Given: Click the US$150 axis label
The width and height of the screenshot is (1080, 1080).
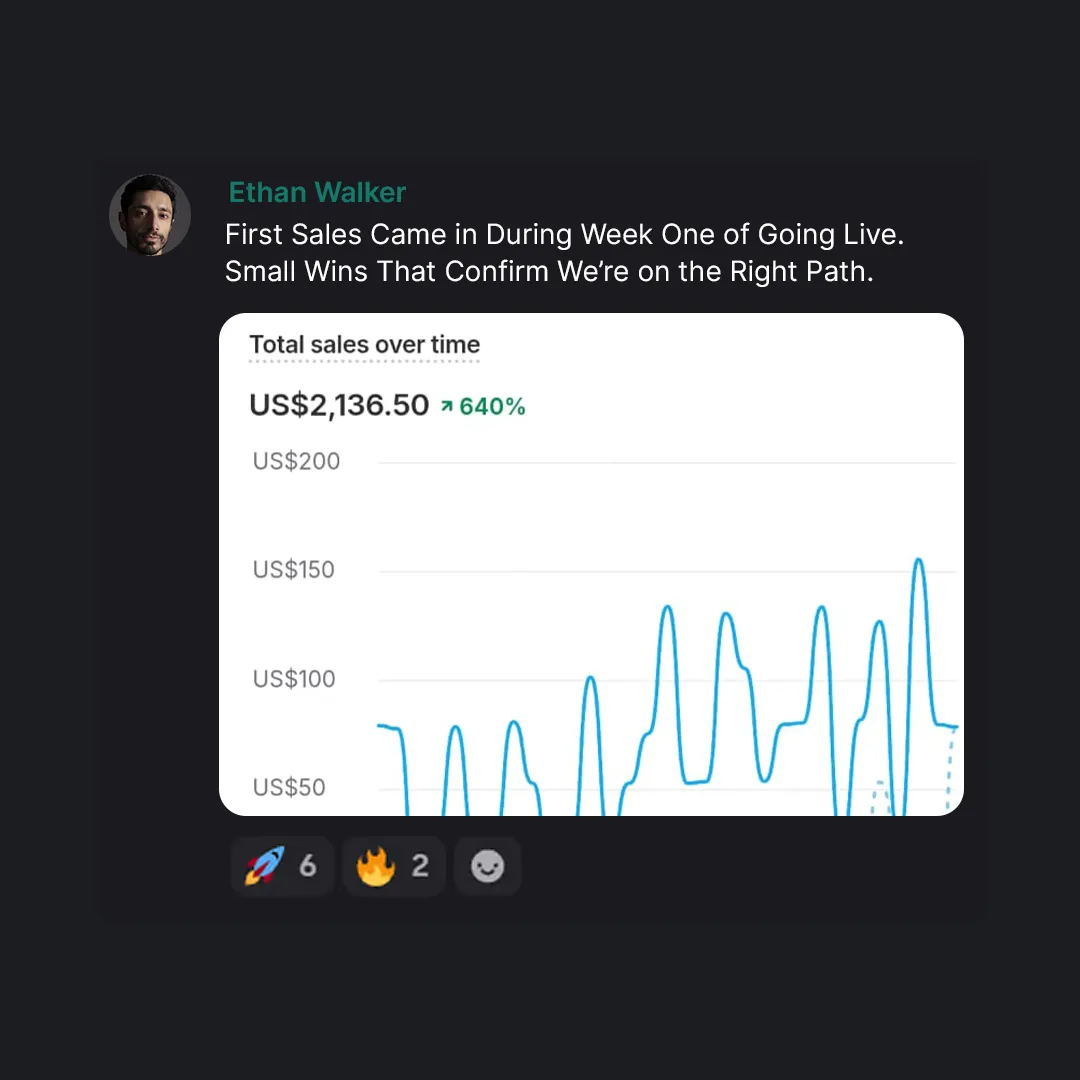Looking at the screenshot, I should coord(293,570).
